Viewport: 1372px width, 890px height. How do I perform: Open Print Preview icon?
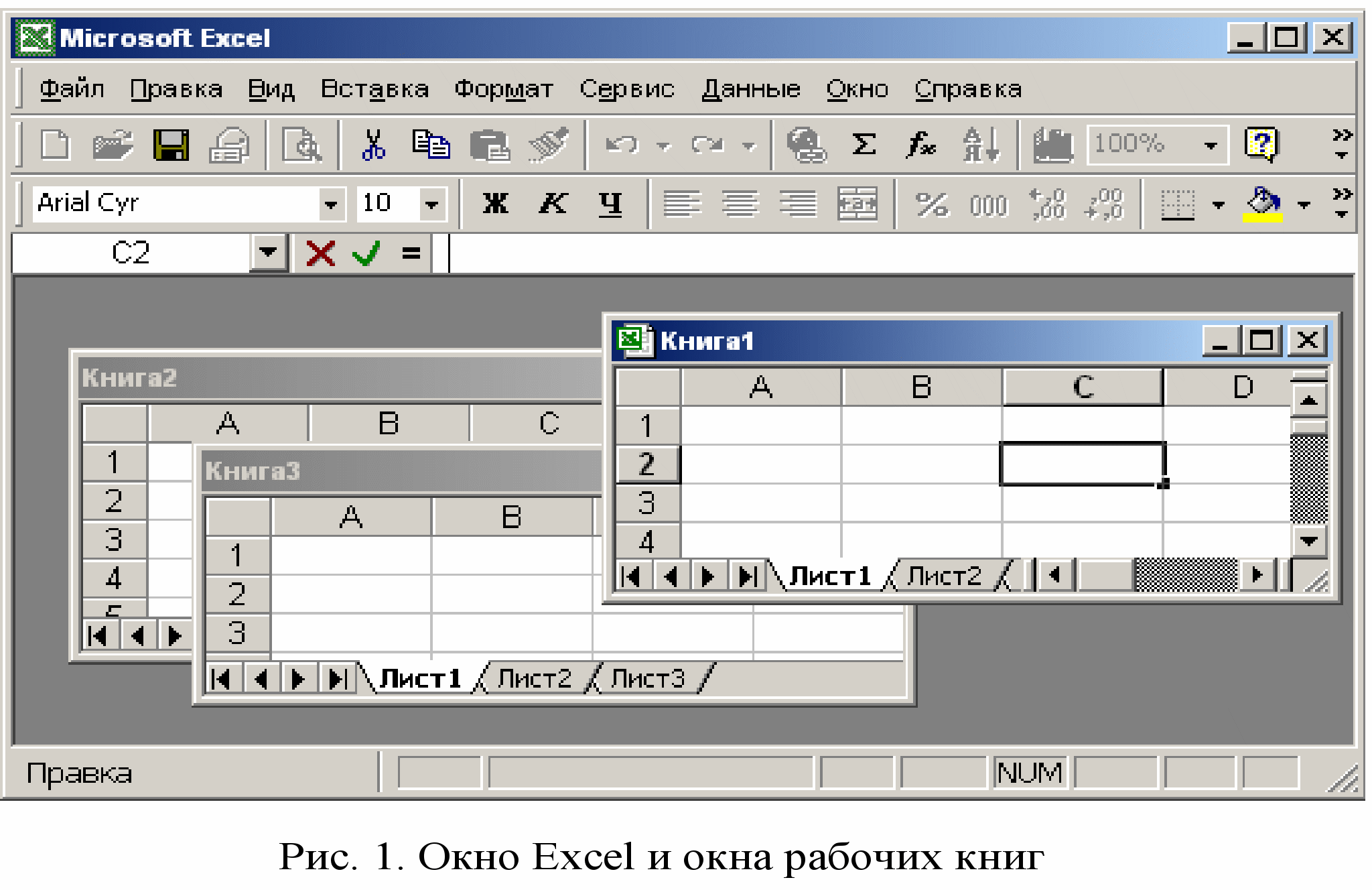(x=301, y=145)
